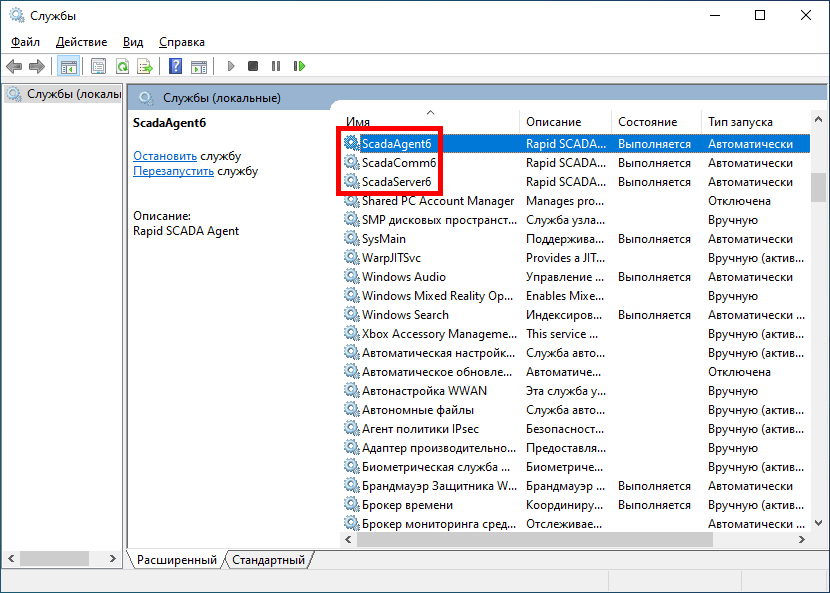Viewport: 830px width, 593px height.
Task: Click the Start service play icon
Action: click(231, 66)
